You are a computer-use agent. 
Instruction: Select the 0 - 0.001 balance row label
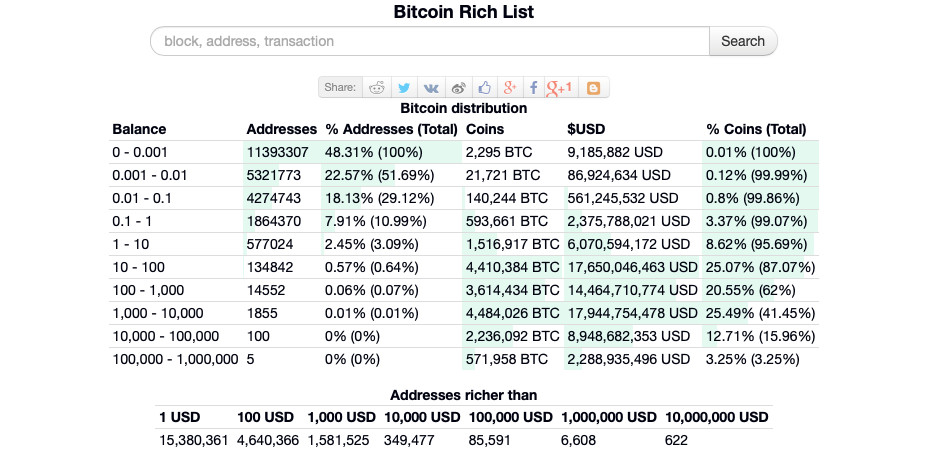click(x=140, y=152)
